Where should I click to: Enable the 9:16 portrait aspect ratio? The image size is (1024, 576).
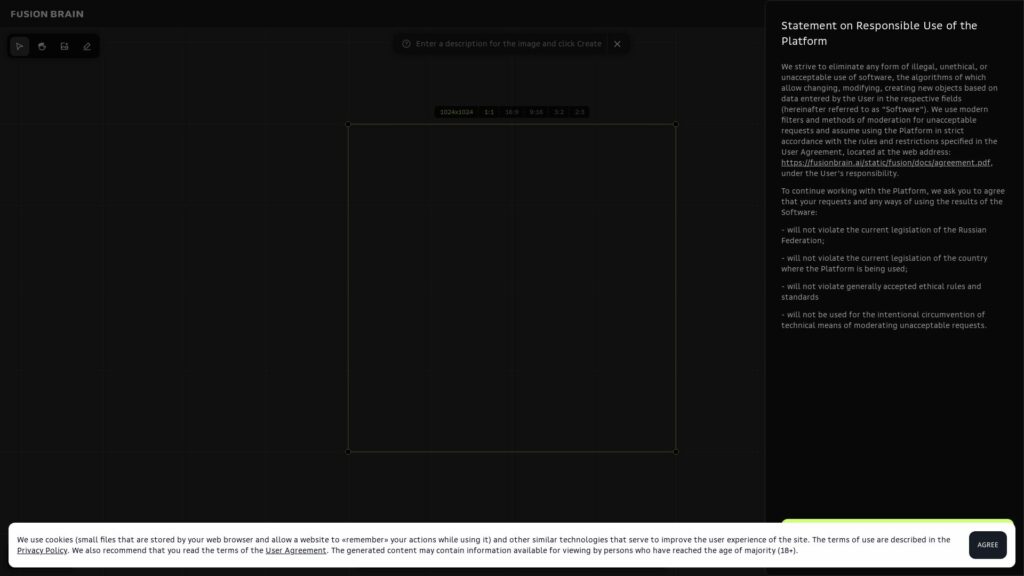(x=537, y=112)
